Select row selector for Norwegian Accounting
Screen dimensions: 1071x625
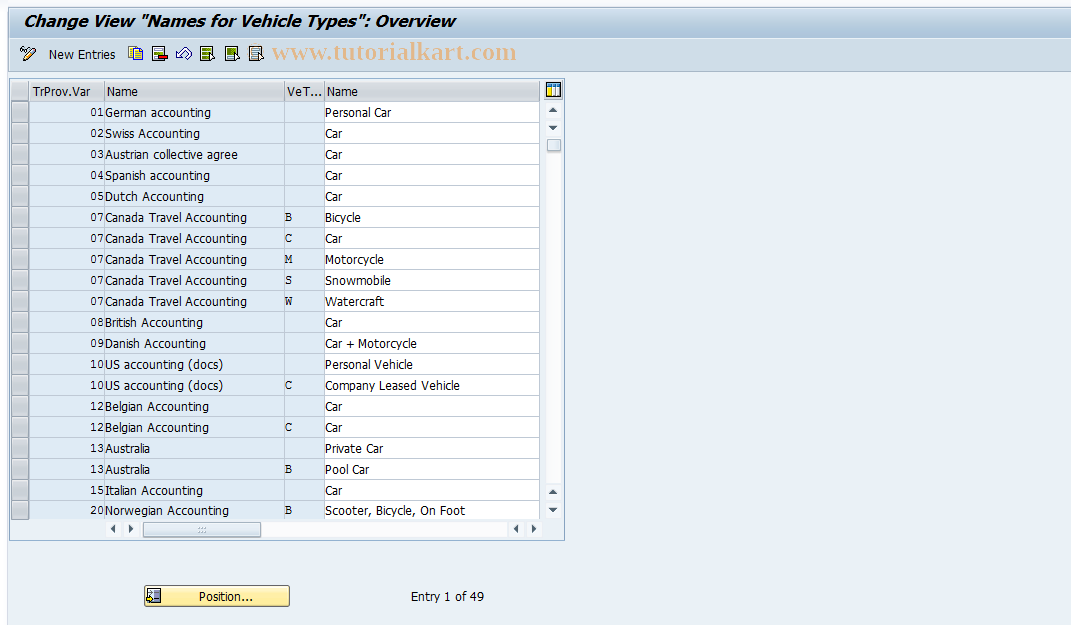20,510
